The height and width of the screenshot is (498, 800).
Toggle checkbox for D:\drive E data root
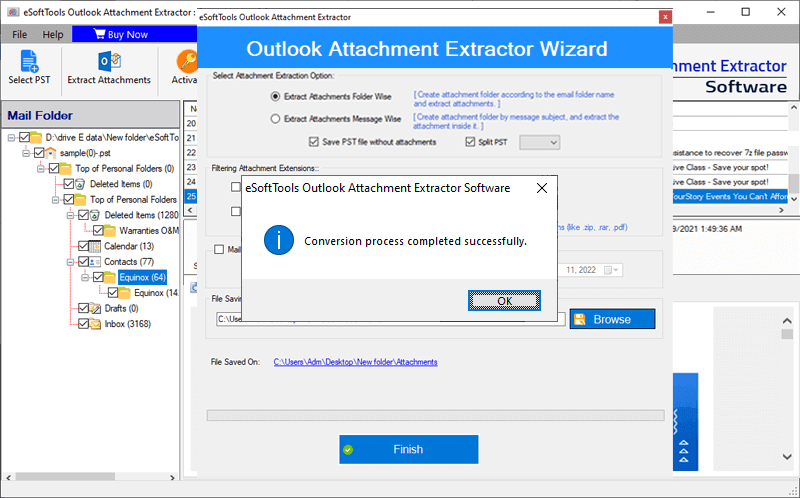point(24,137)
